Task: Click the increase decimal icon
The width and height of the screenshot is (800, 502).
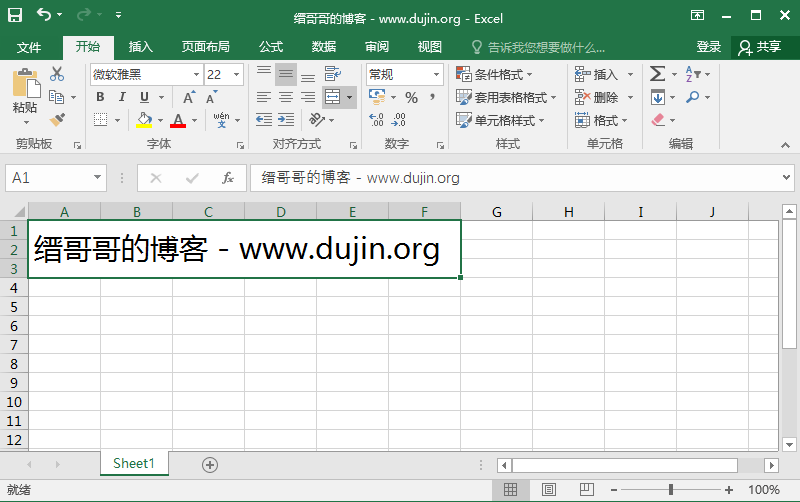Action: coord(376,120)
